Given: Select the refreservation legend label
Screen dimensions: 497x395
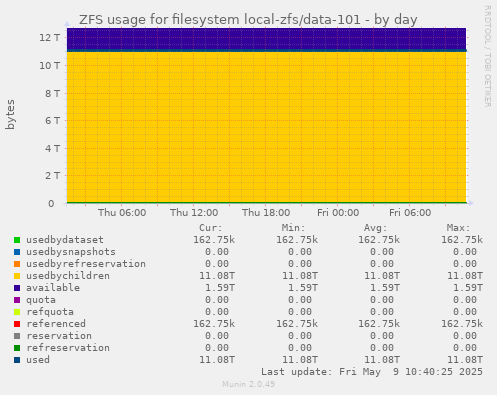Looking at the screenshot, I should click(68, 348).
